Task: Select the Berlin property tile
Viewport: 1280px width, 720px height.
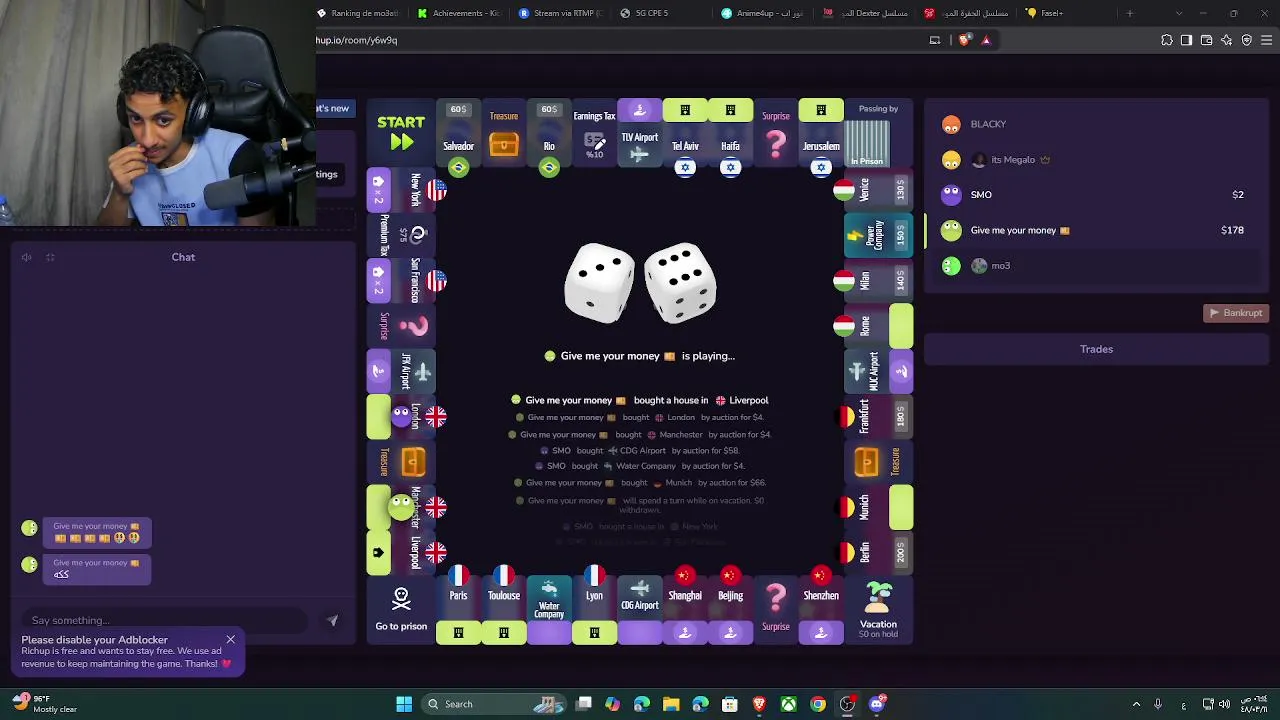Action: point(878,552)
